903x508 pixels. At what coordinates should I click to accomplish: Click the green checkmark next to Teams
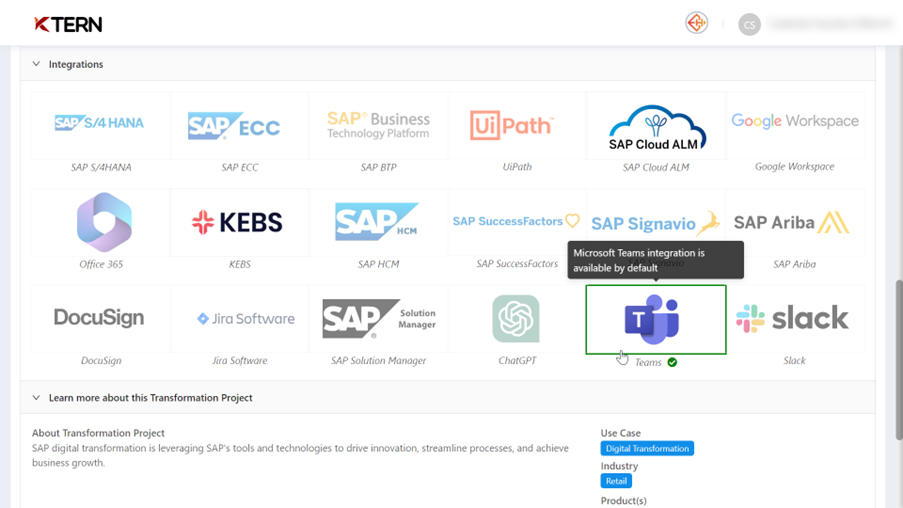coord(672,362)
